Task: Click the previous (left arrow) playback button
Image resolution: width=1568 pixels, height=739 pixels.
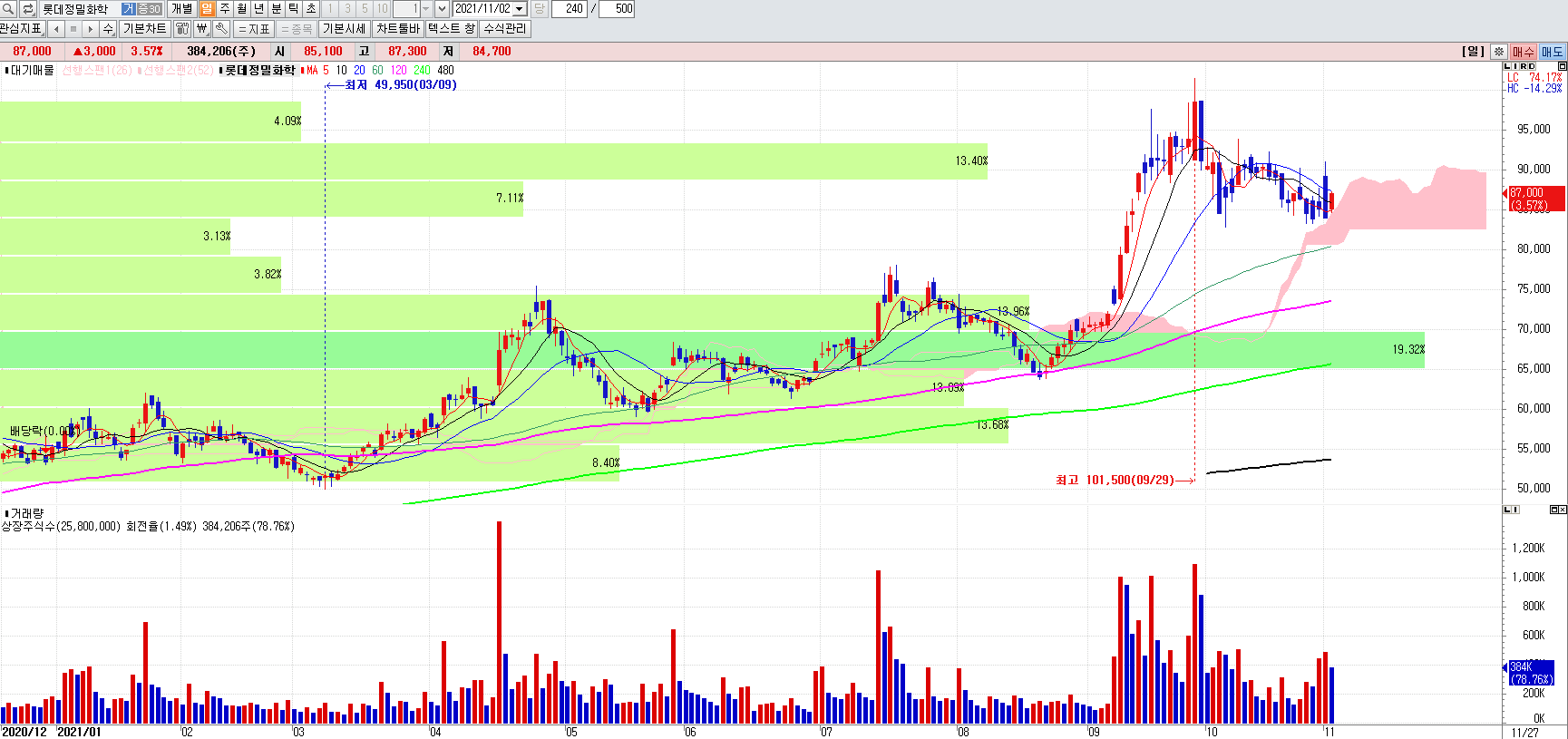Action: [x=56, y=29]
